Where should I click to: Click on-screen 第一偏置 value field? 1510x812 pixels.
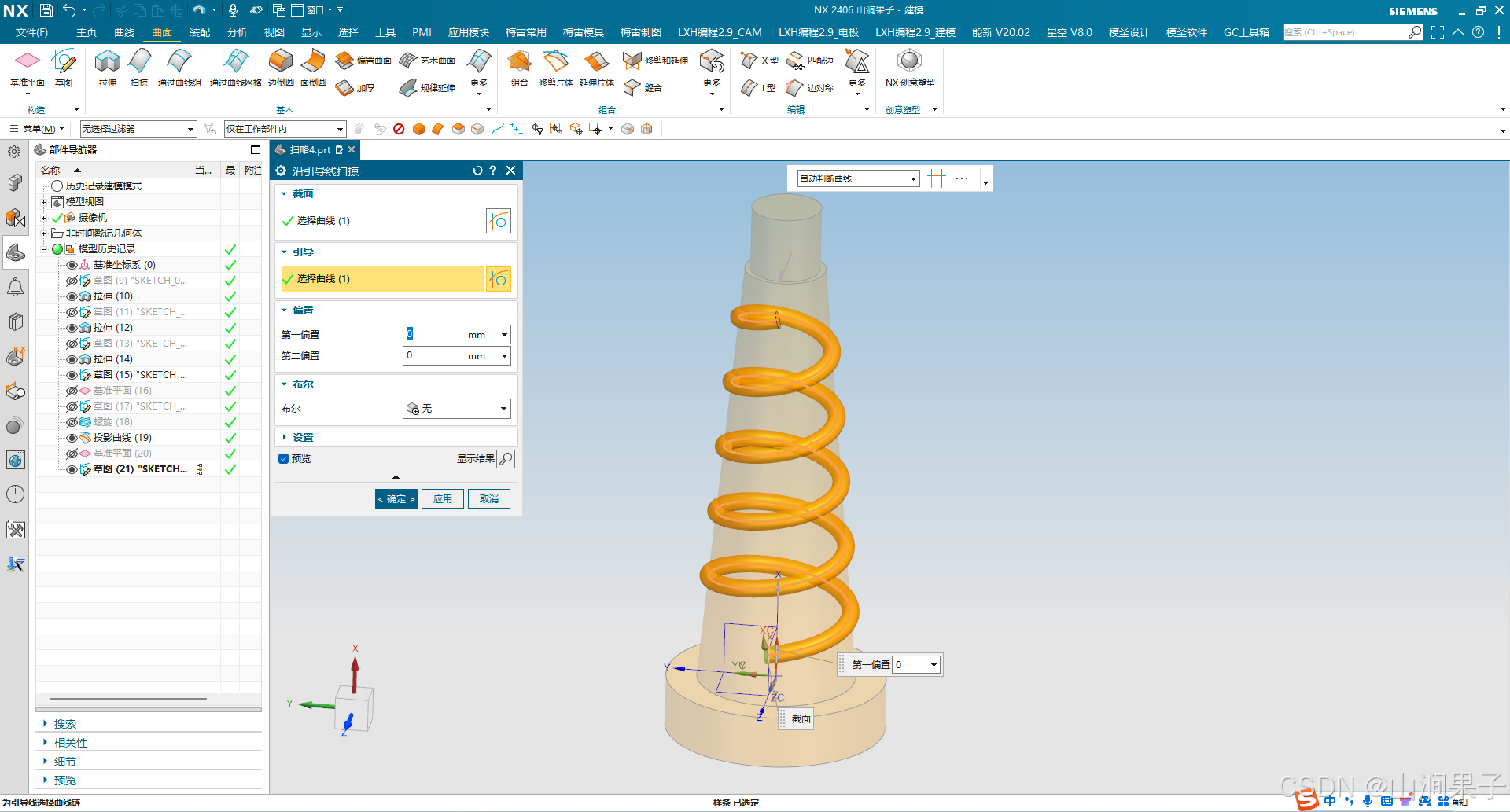911,665
